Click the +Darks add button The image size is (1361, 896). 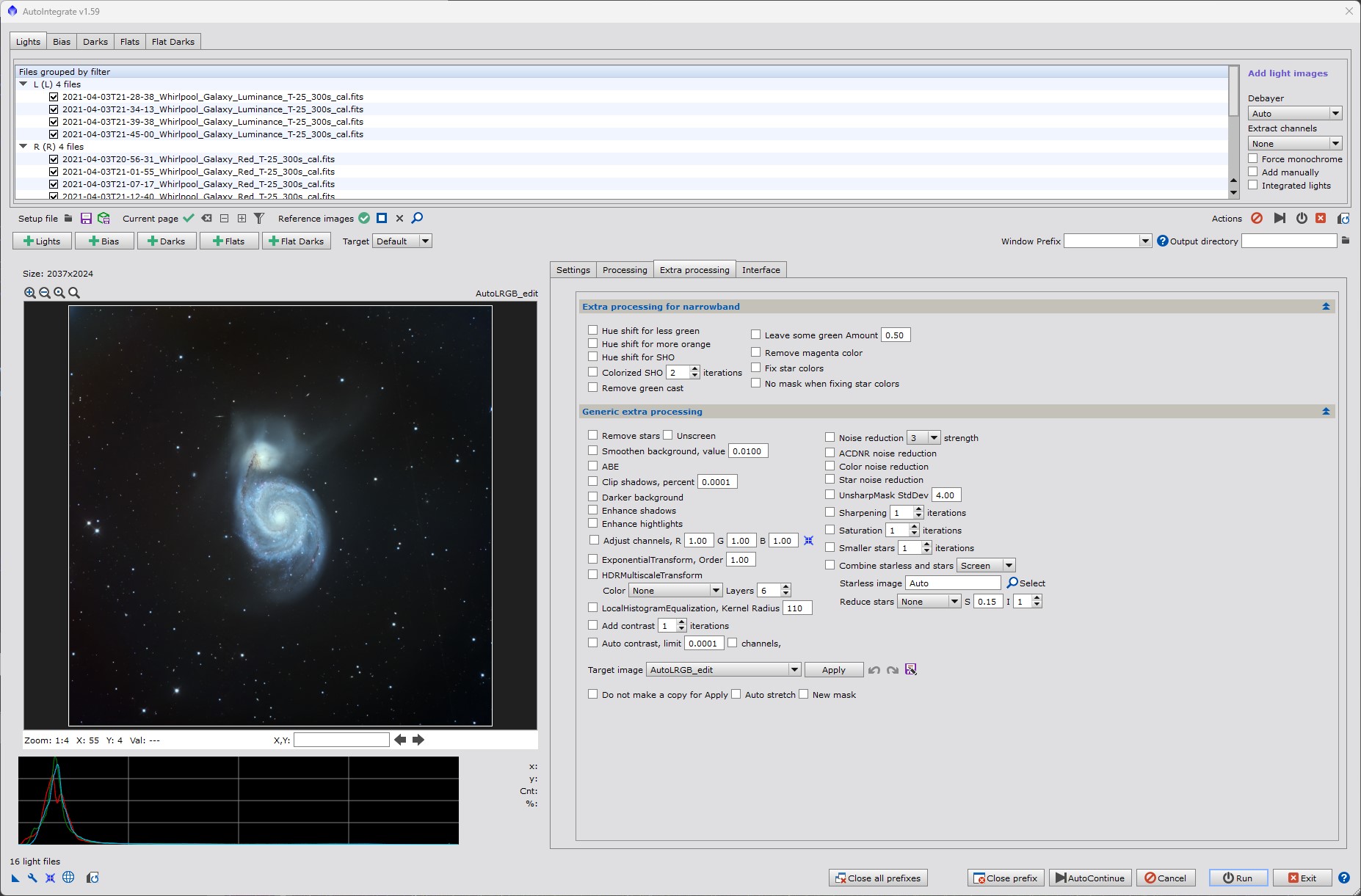click(x=167, y=241)
